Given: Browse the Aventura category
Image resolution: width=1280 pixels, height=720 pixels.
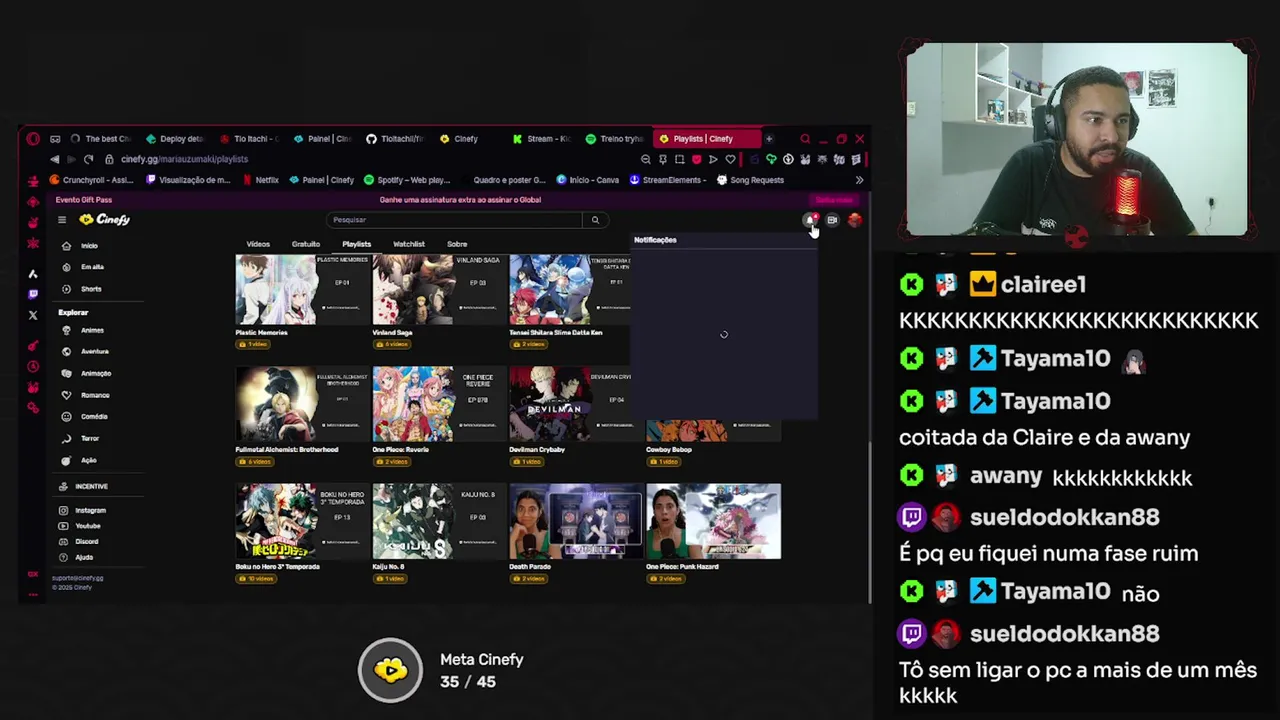Looking at the screenshot, I should click(x=87, y=351).
